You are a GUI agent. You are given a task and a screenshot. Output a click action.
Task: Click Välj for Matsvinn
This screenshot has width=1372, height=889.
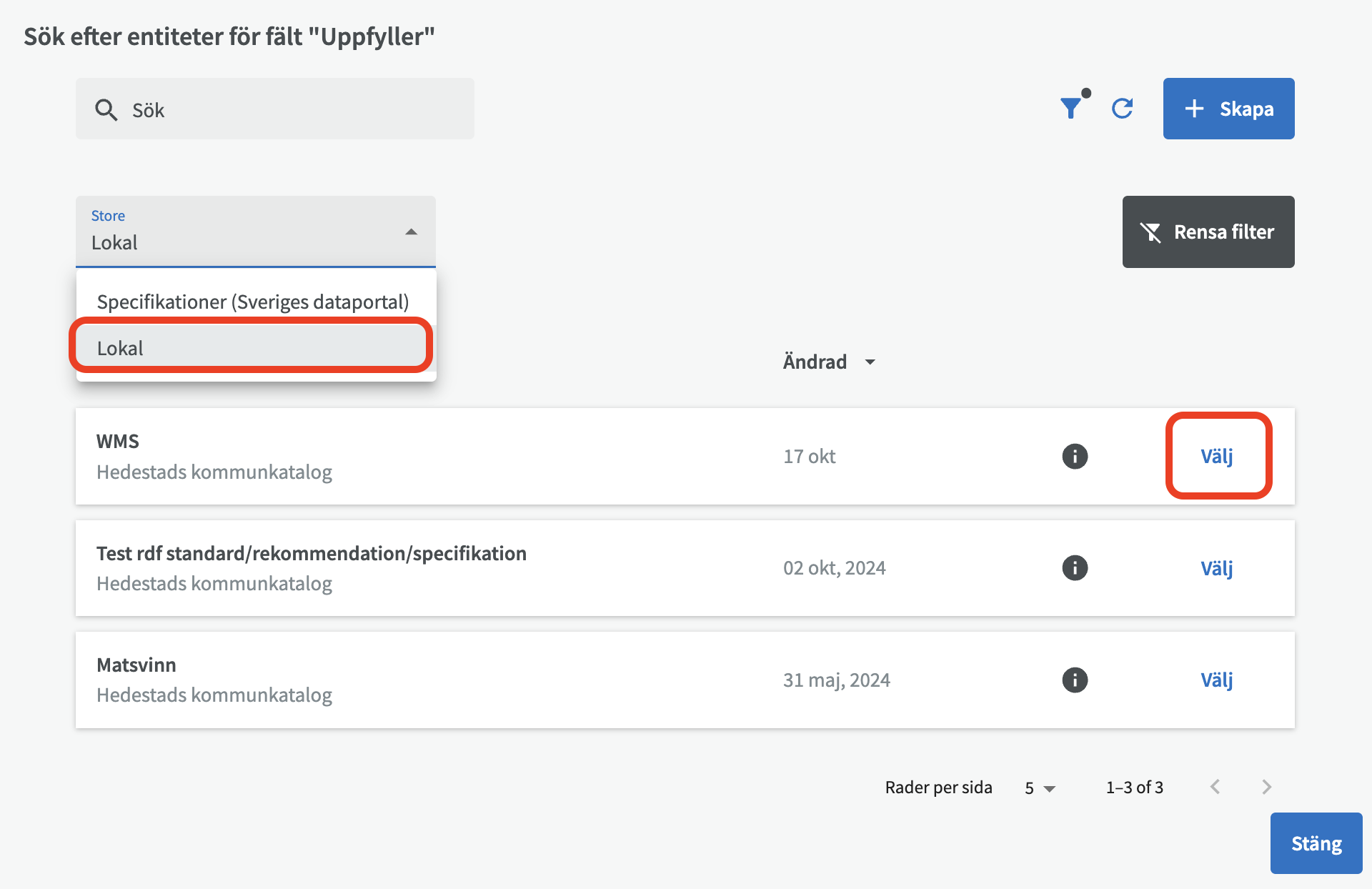click(1217, 680)
